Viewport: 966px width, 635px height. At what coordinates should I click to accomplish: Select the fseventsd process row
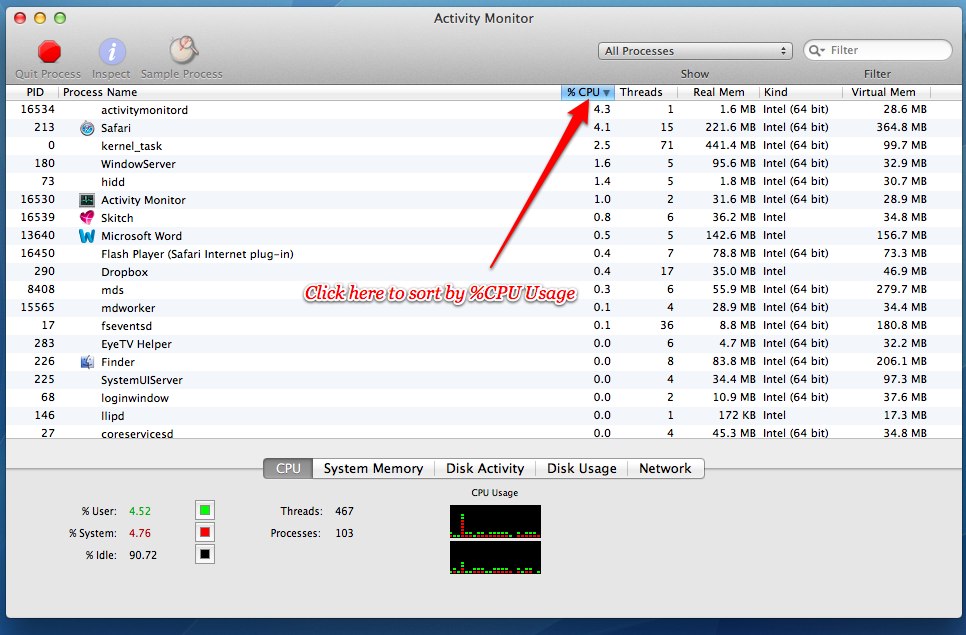pos(483,326)
